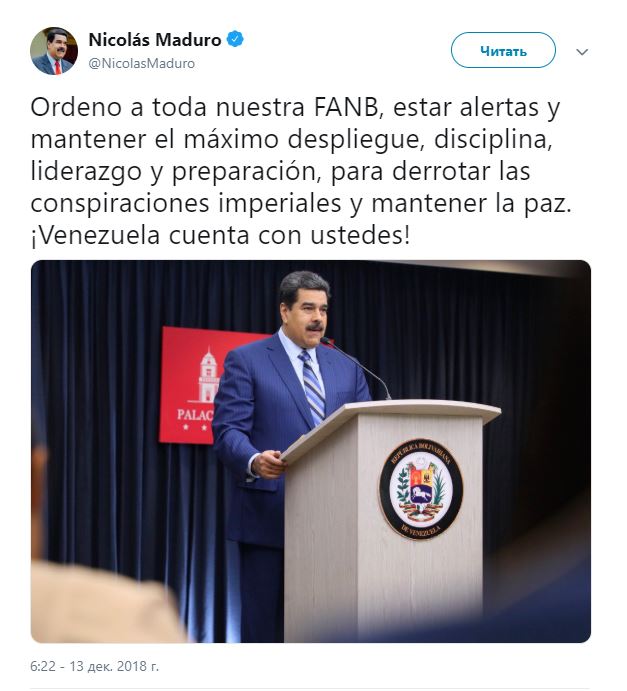Expand the tweet options chevron menu
Viewport: 627px width, 691px height.
[x=582, y=52]
